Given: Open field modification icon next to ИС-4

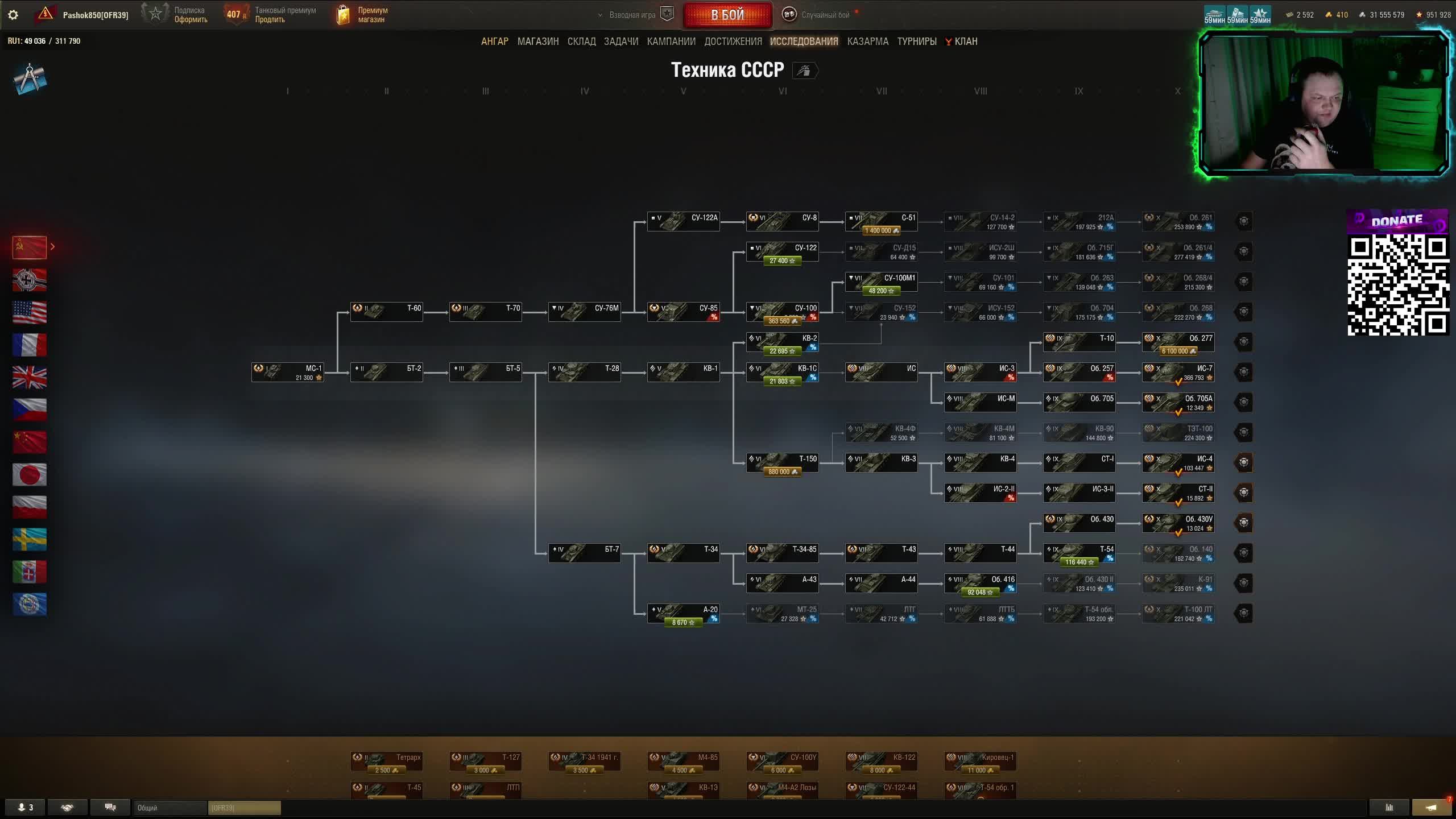Looking at the screenshot, I should coord(1244,462).
